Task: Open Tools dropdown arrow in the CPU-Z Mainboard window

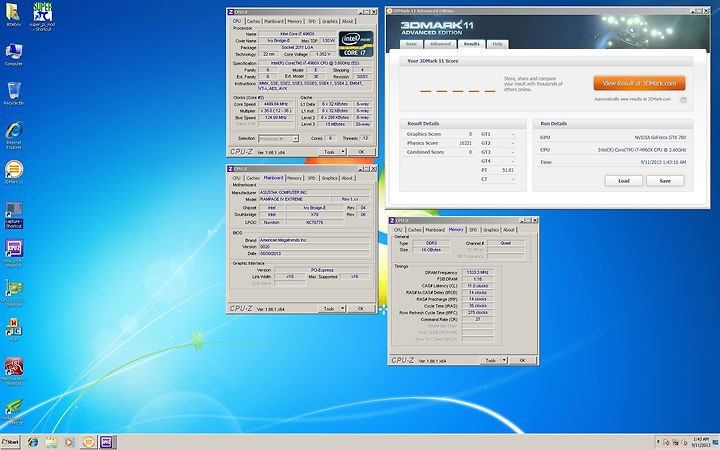Action: [343, 309]
